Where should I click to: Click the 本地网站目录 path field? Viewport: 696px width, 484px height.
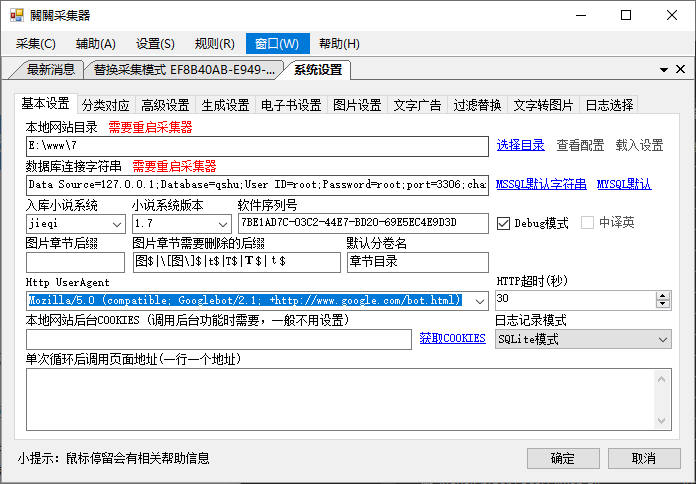coord(257,146)
